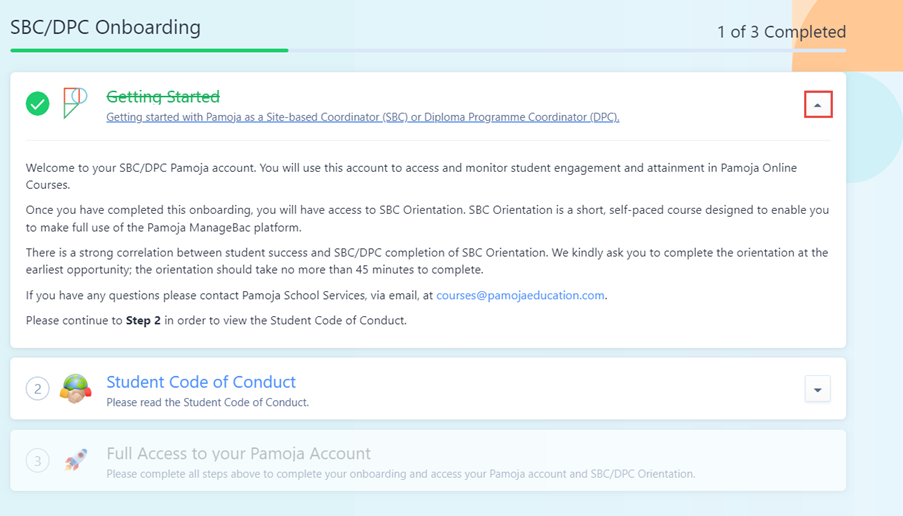
Task: Click the Please complete all steps above description
Action: (400, 474)
